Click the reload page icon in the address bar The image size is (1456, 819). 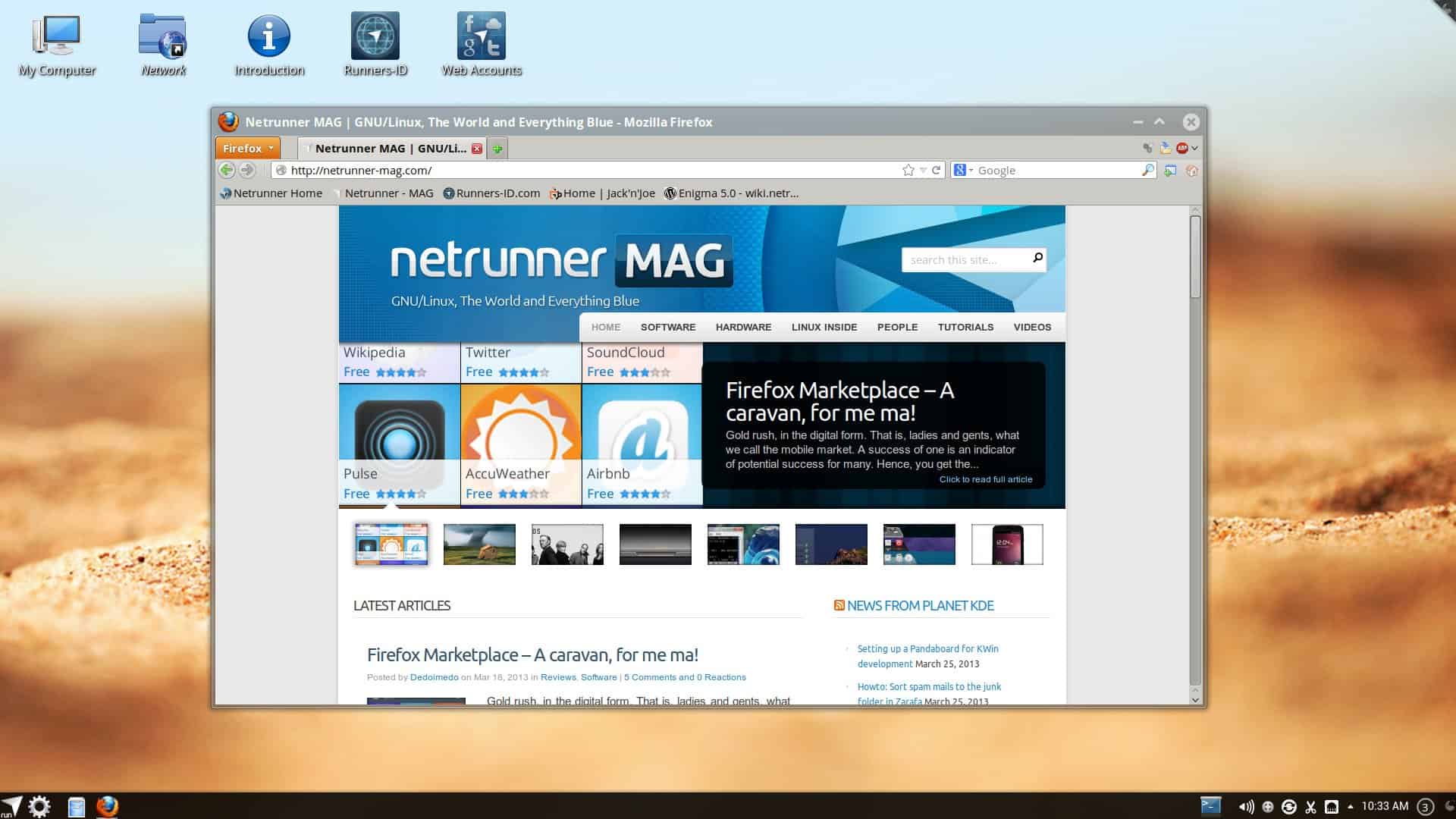tap(936, 171)
